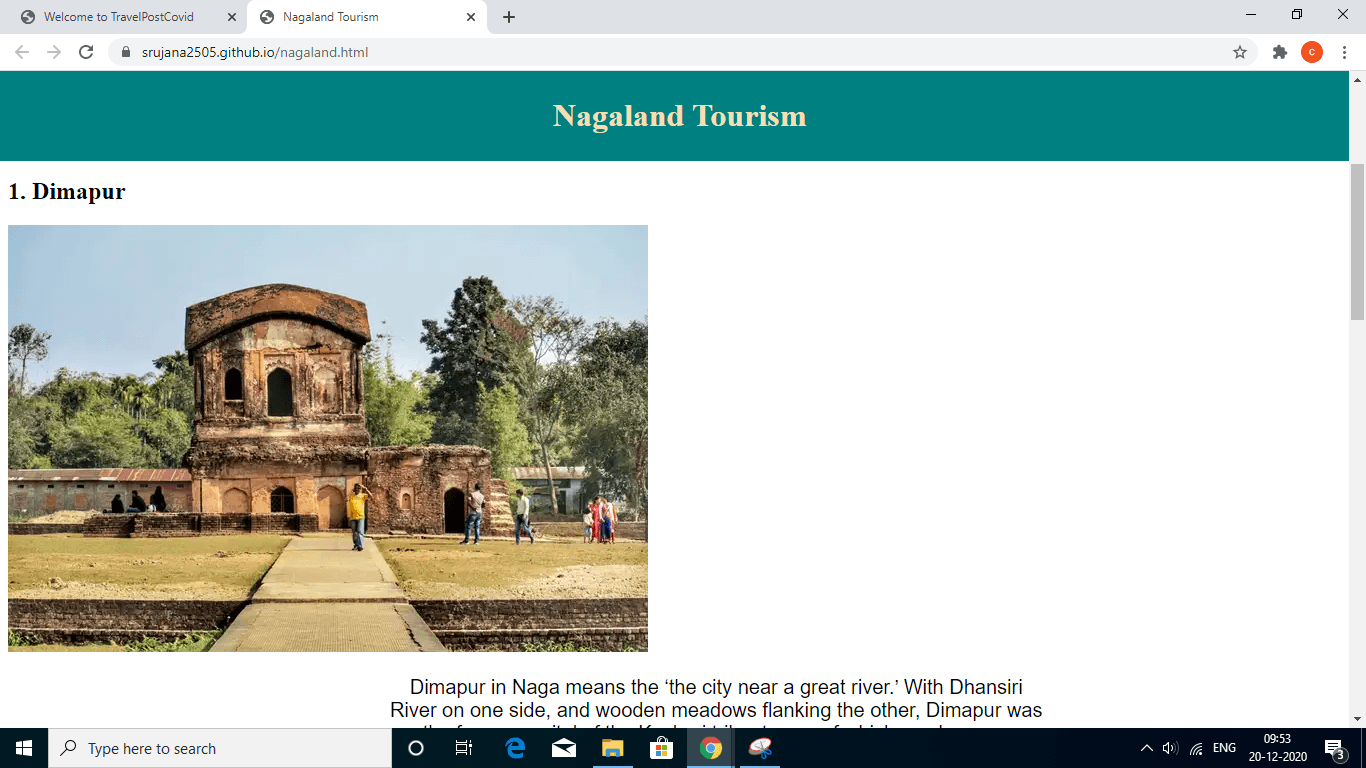The image size is (1366, 768).
Task: Click the Type here to search box
Action: click(220, 748)
